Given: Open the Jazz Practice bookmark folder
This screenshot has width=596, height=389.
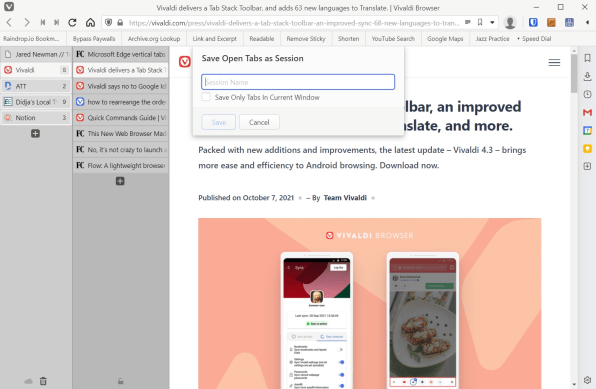Looking at the screenshot, I should coord(492,38).
